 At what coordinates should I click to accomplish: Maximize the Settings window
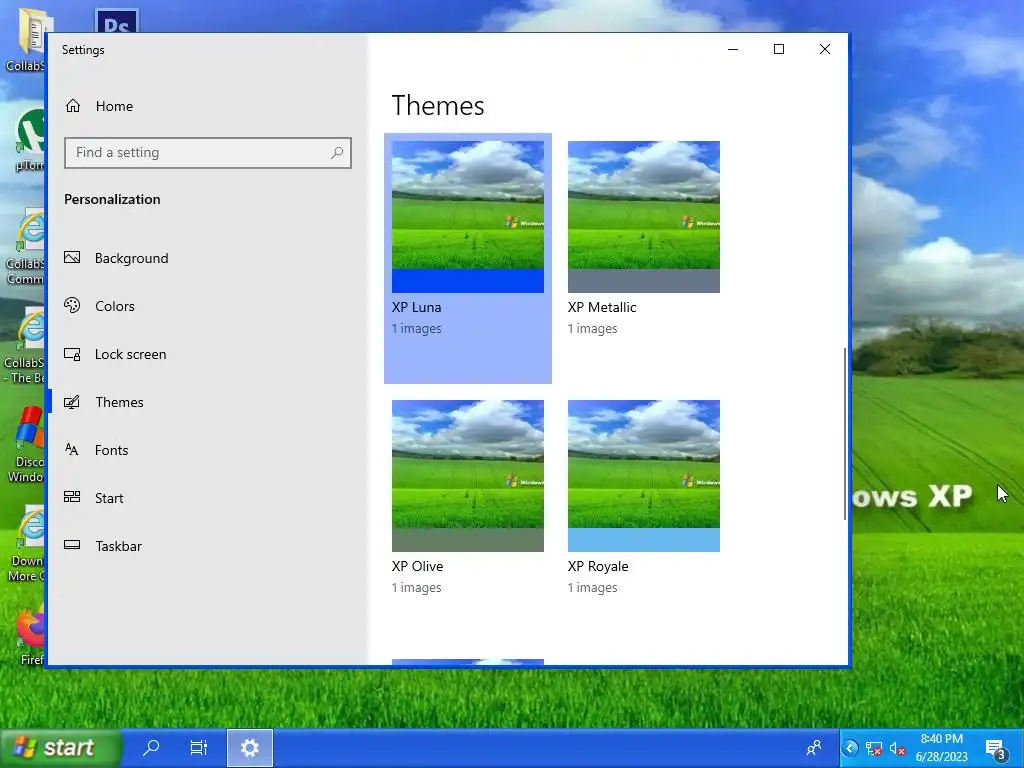click(x=778, y=49)
